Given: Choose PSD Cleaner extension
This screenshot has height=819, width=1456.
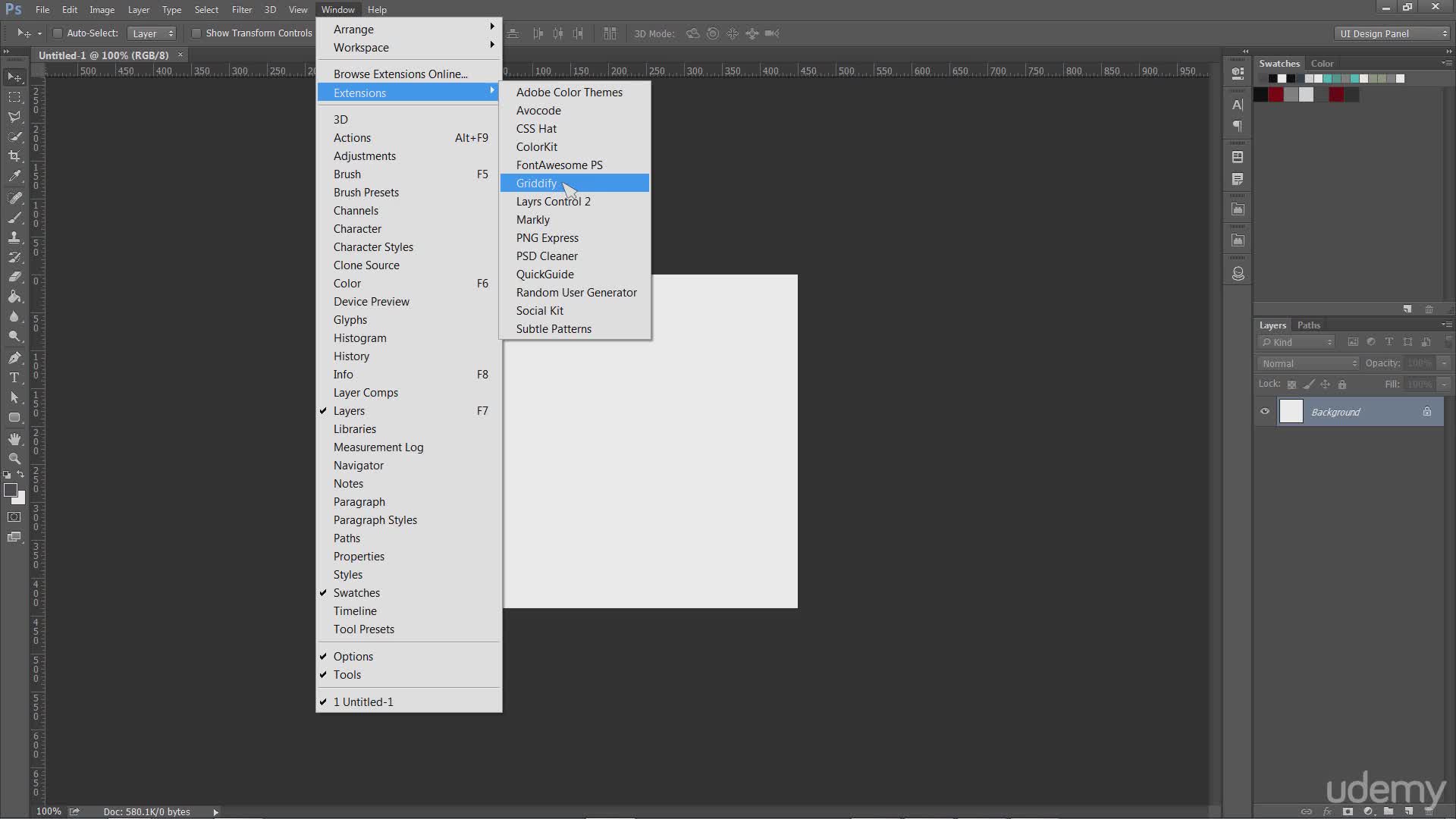Looking at the screenshot, I should pyautogui.click(x=574, y=256).
